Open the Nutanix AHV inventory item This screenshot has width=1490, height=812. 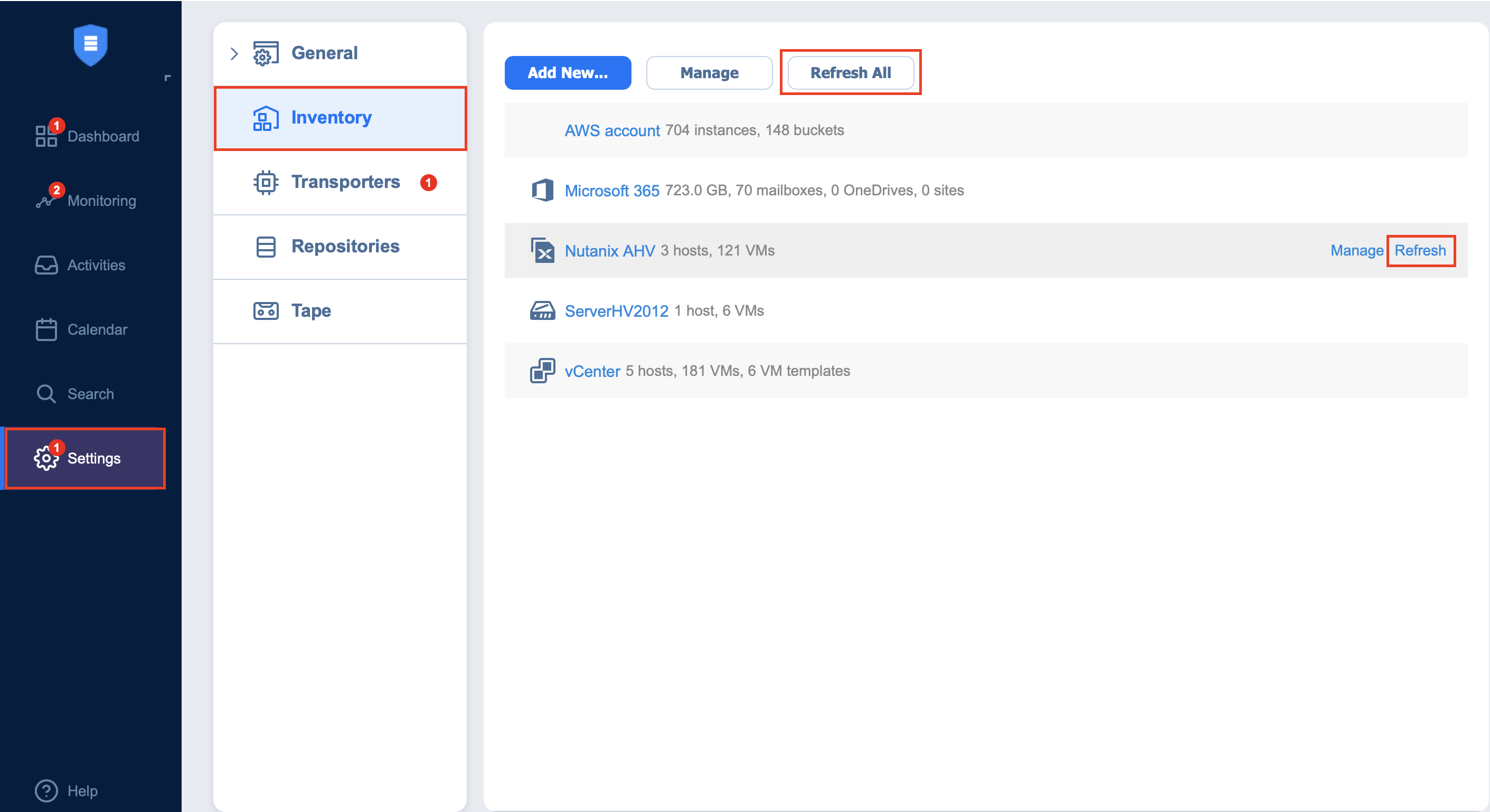click(x=610, y=250)
